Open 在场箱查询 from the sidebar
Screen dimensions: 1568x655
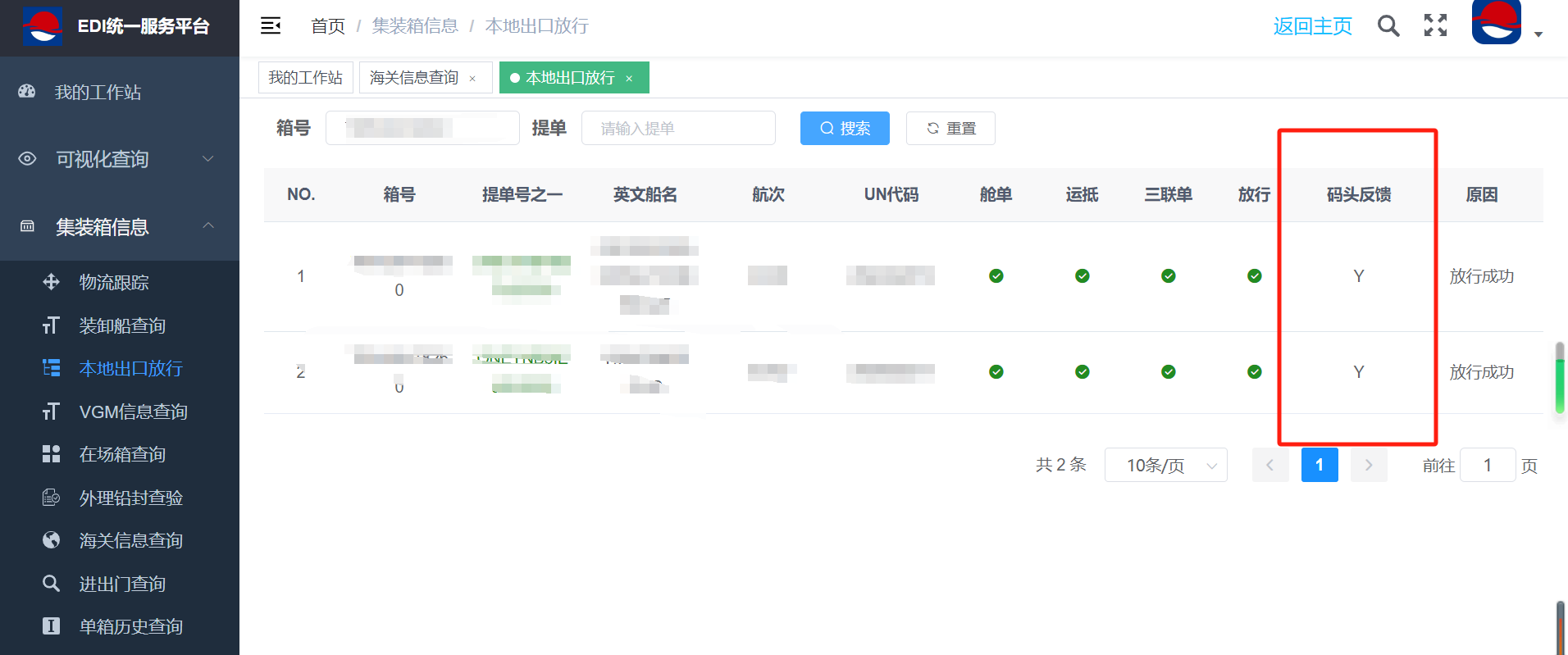(x=122, y=455)
